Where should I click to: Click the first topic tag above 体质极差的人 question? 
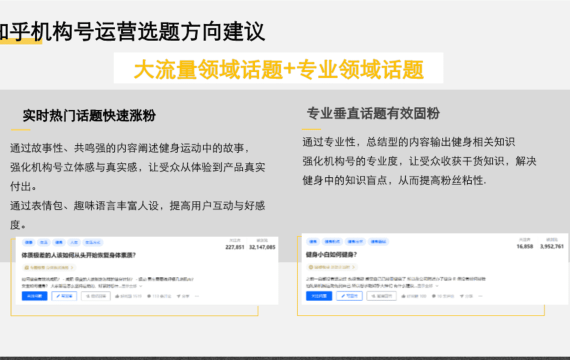[x=29, y=243]
